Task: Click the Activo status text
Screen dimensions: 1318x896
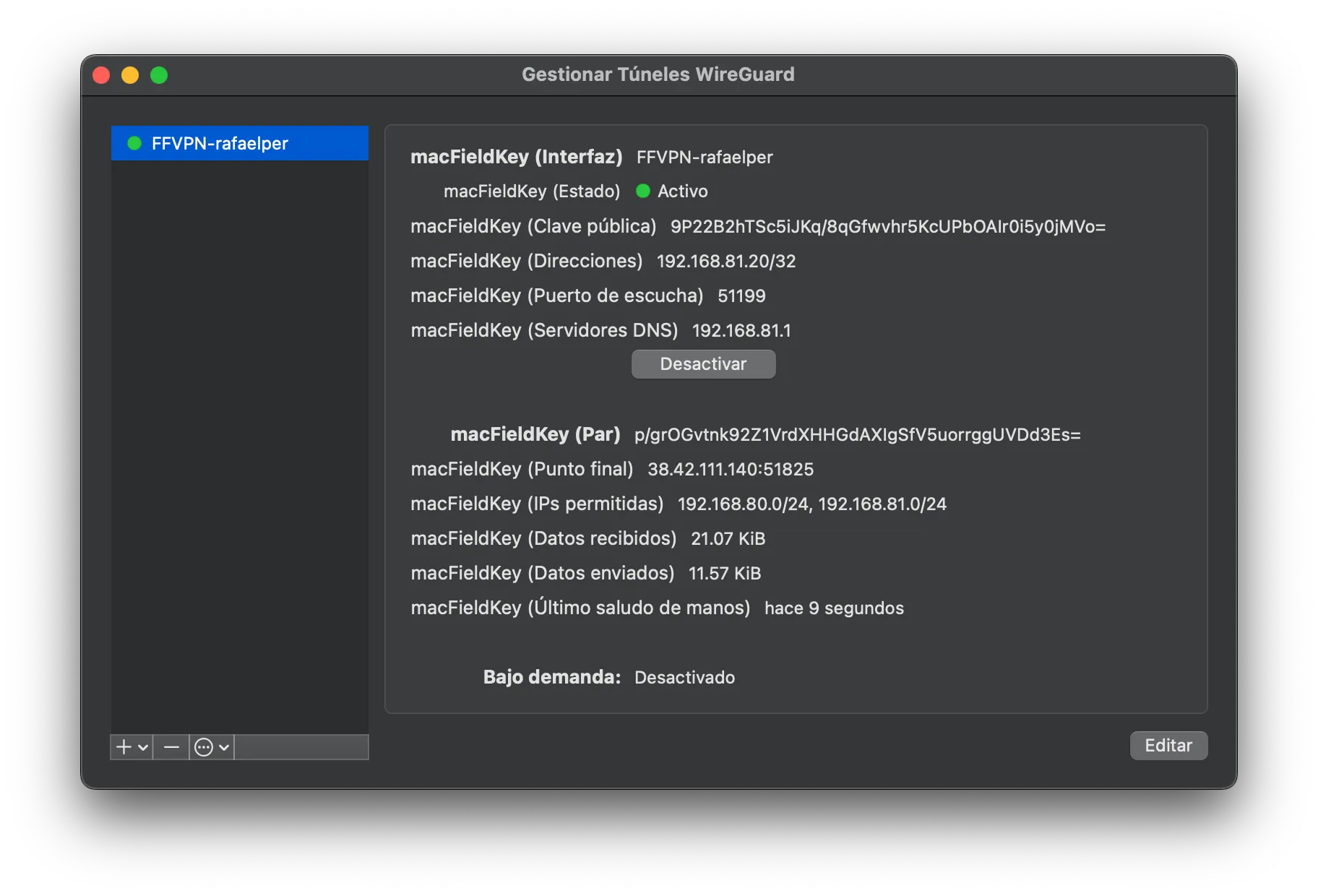Action: pyautogui.click(x=683, y=191)
